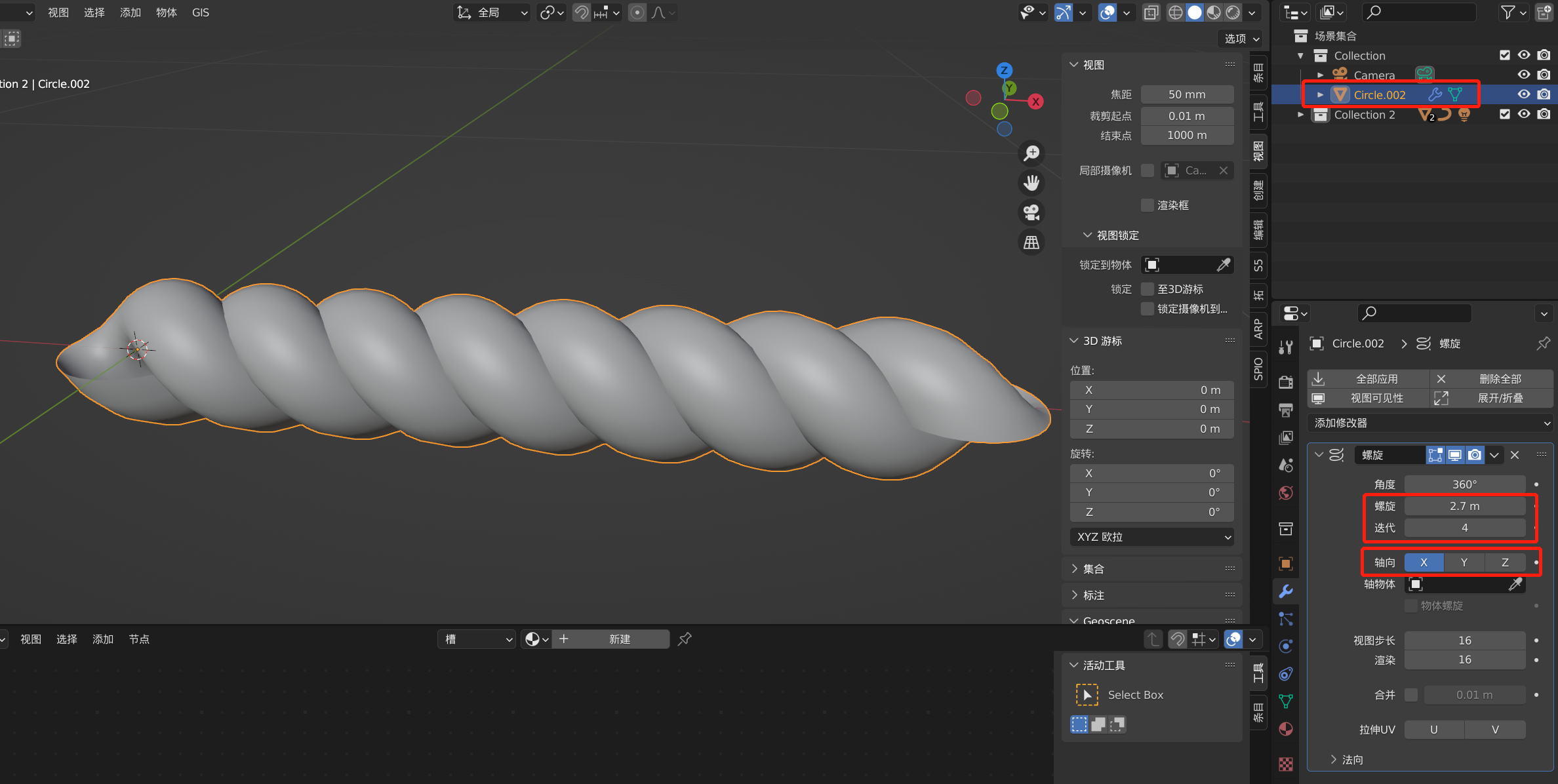The image size is (1558, 784).
Task: Click the 全部应用 button
Action: (x=1376, y=379)
